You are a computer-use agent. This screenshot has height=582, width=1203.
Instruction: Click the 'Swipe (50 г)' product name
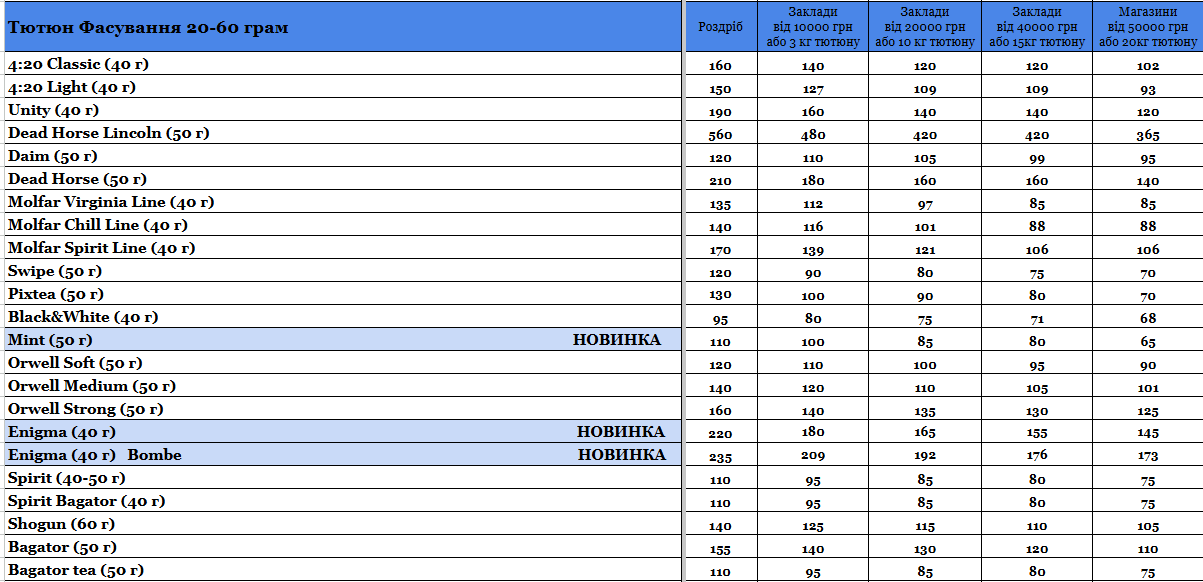[x=55, y=271]
